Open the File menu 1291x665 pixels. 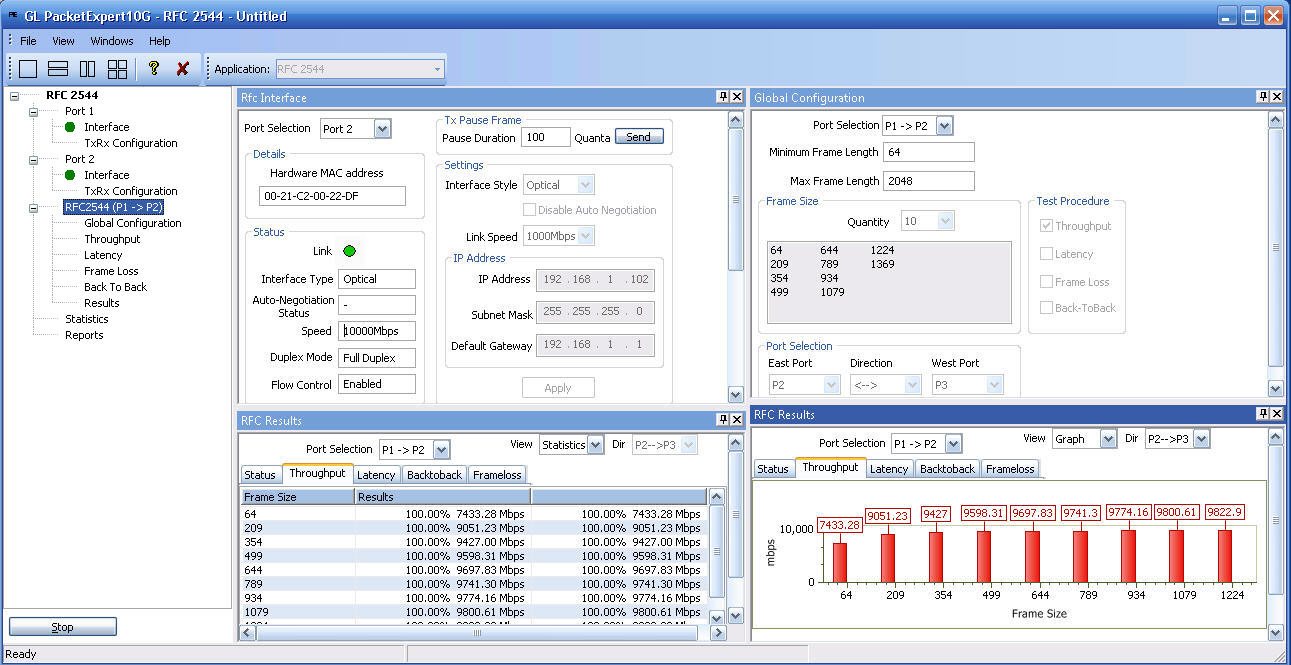[x=28, y=41]
